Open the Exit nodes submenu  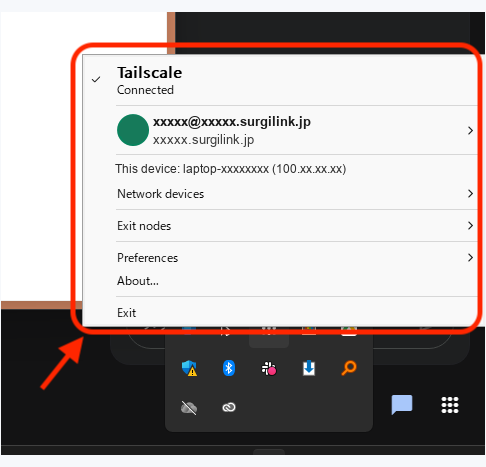pyautogui.click(x=280, y=226)
